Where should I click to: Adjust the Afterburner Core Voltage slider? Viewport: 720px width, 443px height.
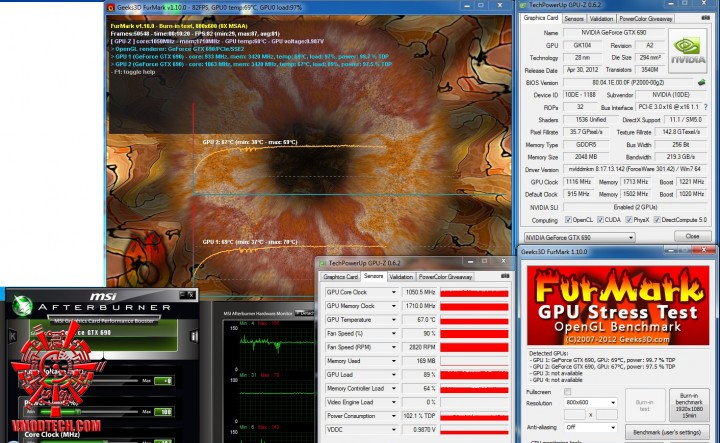[x=87, y=381]
